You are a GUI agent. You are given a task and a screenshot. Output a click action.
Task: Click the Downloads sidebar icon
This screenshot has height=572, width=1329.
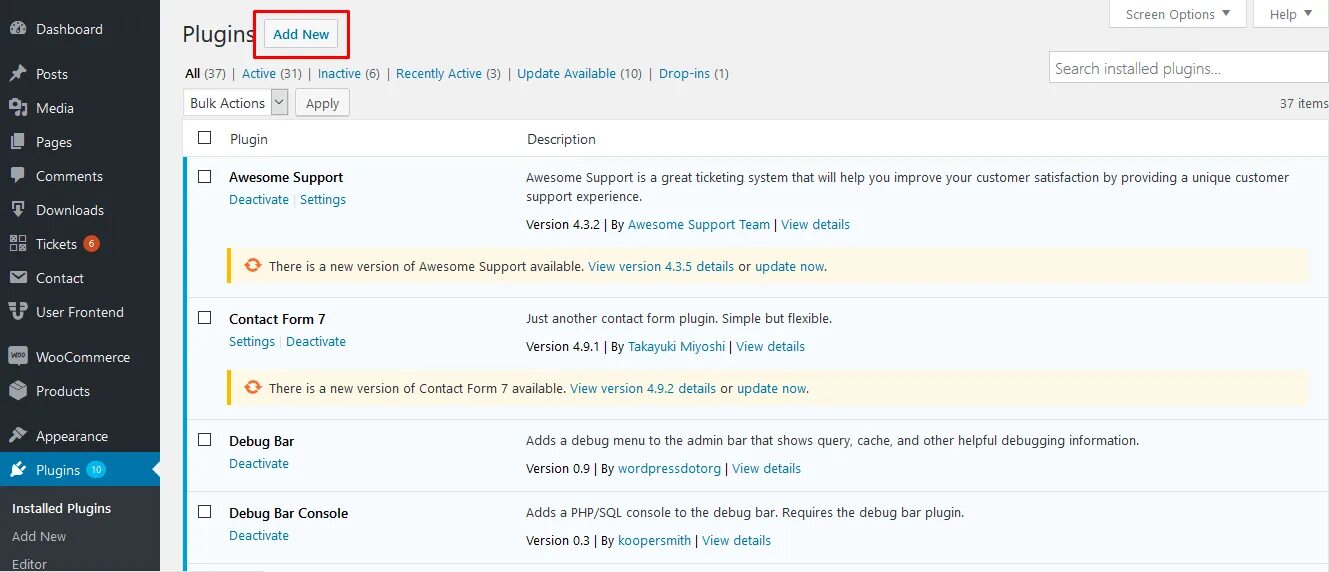[x=17, y=210]
